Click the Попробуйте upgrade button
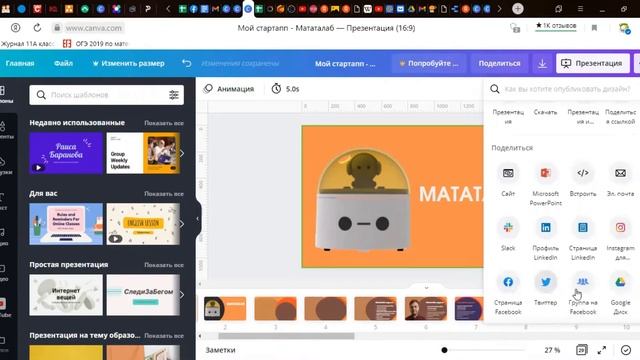Viewport: 640px width, 360px height. coord(429,63)
